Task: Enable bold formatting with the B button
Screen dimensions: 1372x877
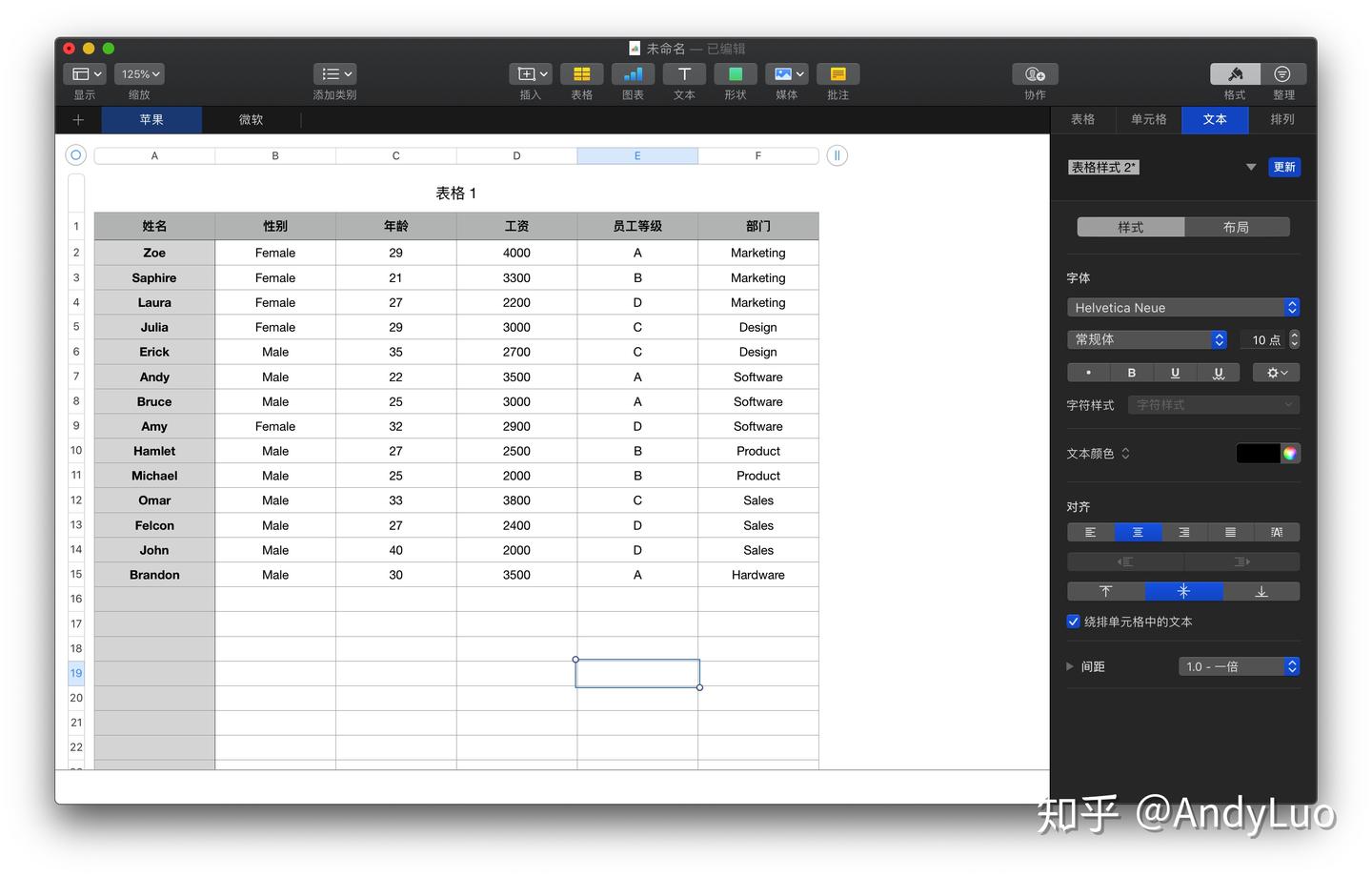Action: click(1131, 372)
